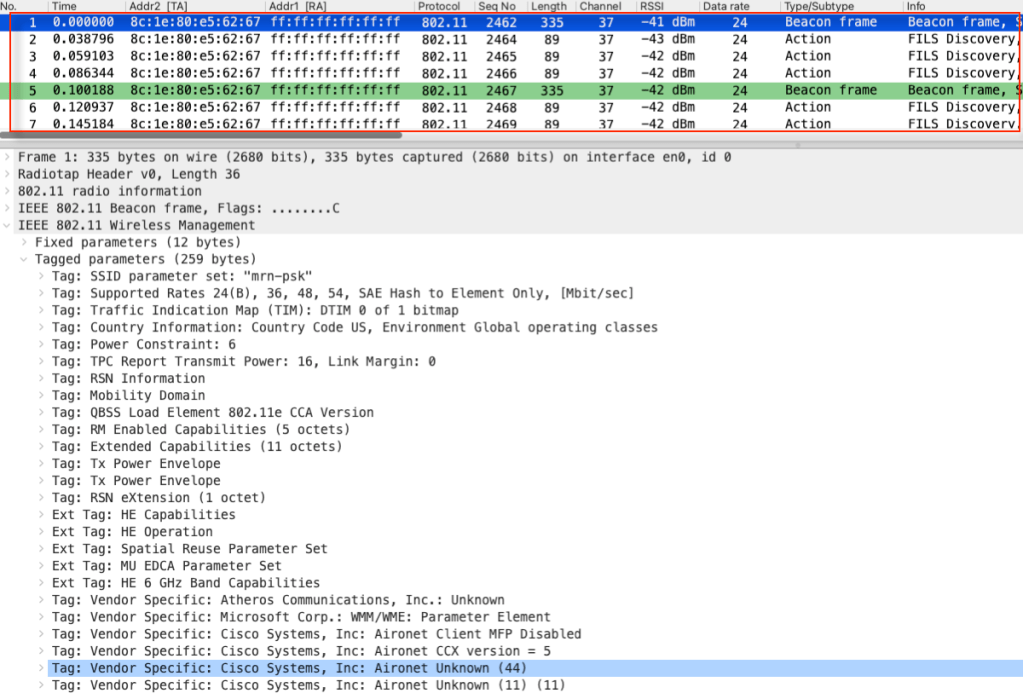Expand the SSID parameter set tag

[x=42, y=276]
